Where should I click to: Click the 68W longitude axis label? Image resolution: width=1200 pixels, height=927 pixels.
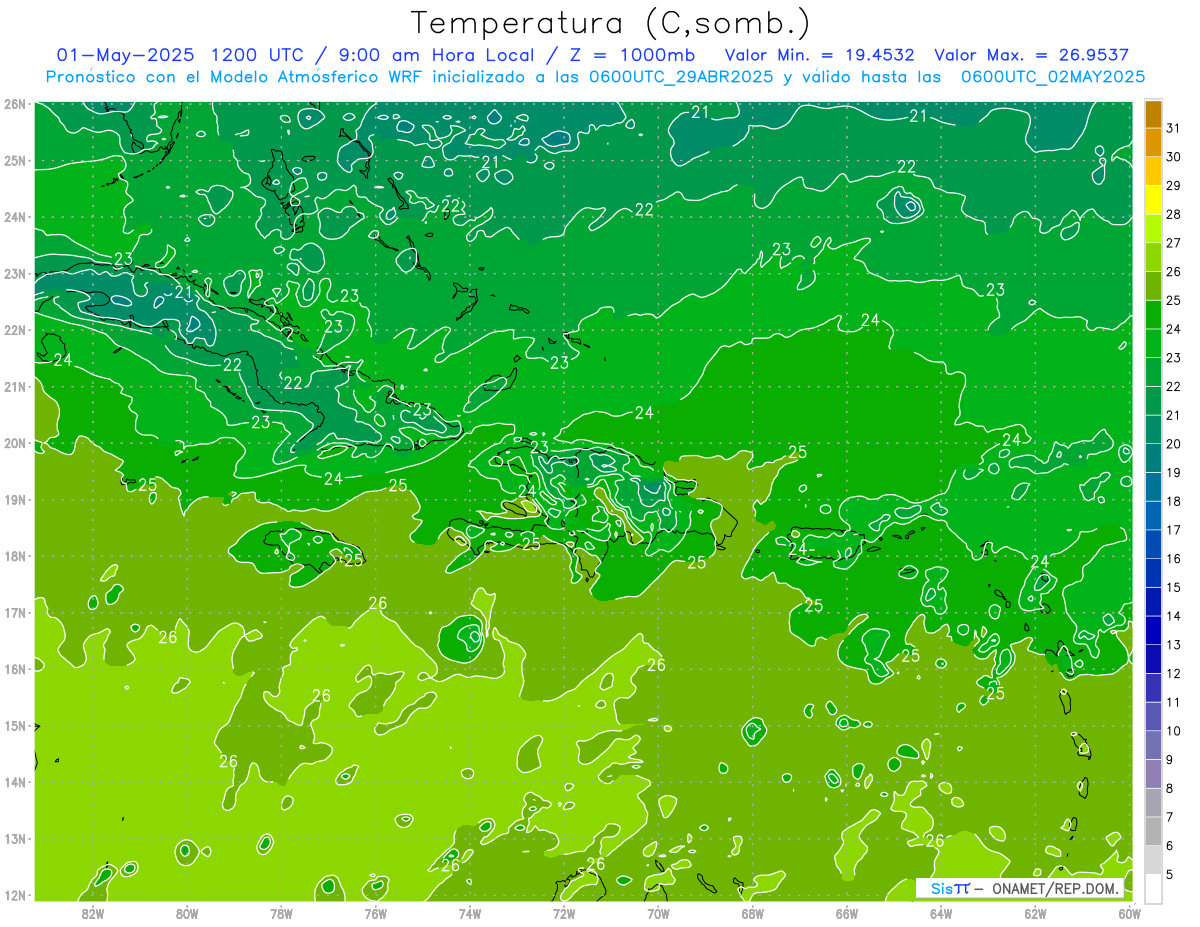(x=753, y=913)
